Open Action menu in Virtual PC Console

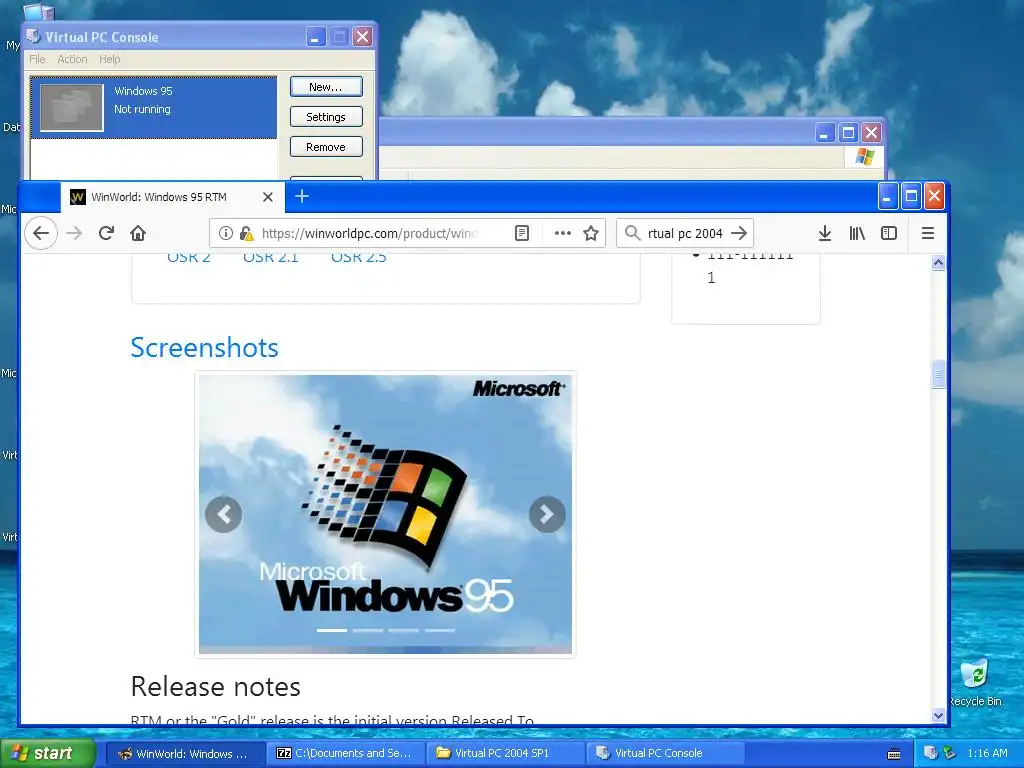72,59
